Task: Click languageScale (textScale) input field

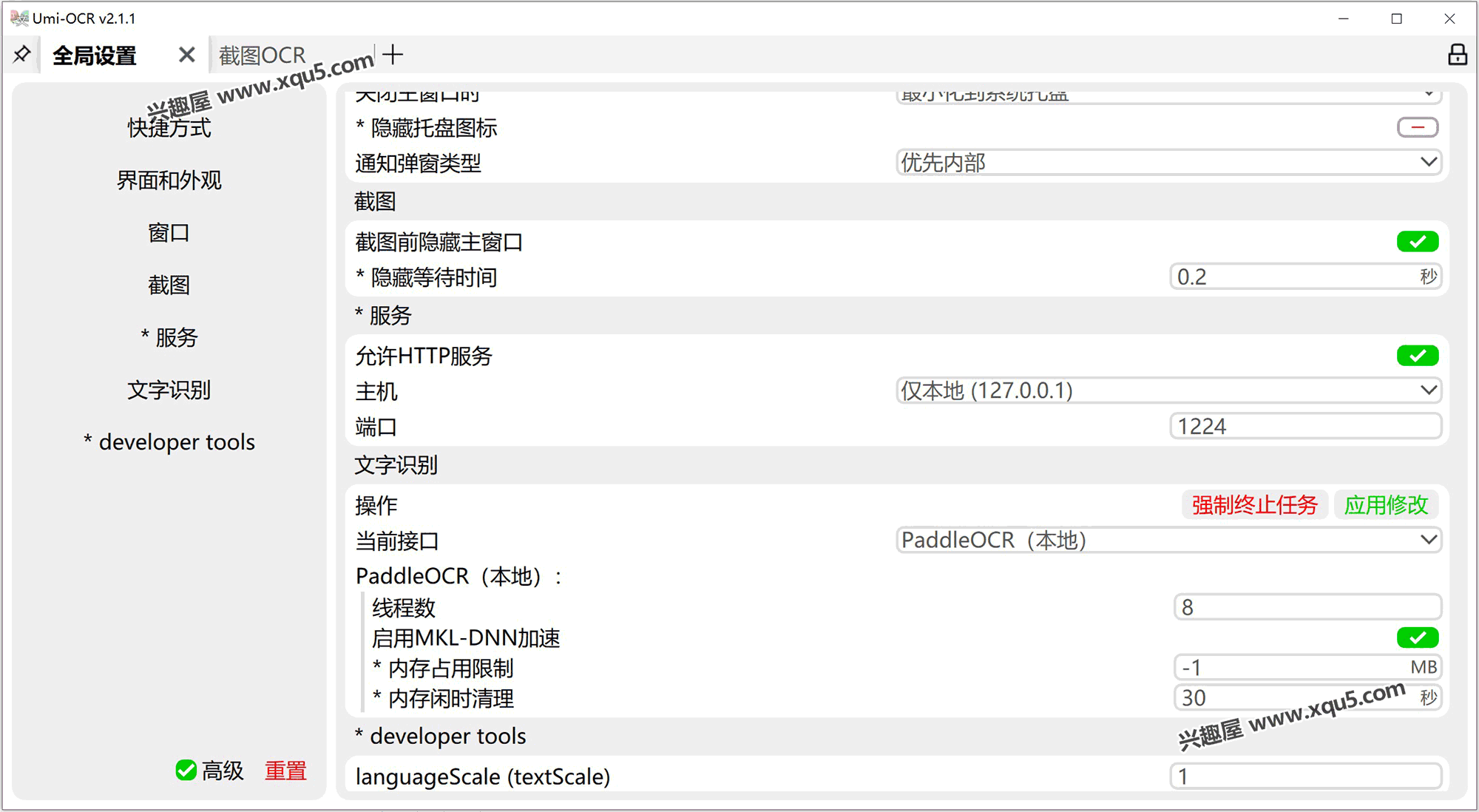Action: [x=1306, y=777]
